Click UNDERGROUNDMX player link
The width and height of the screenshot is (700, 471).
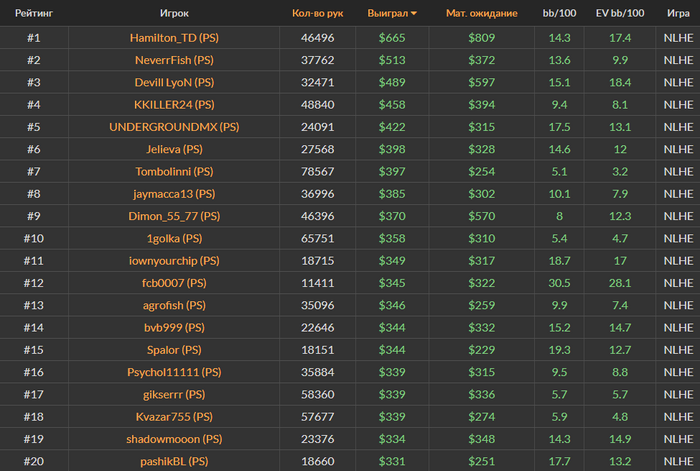[163, 127]
